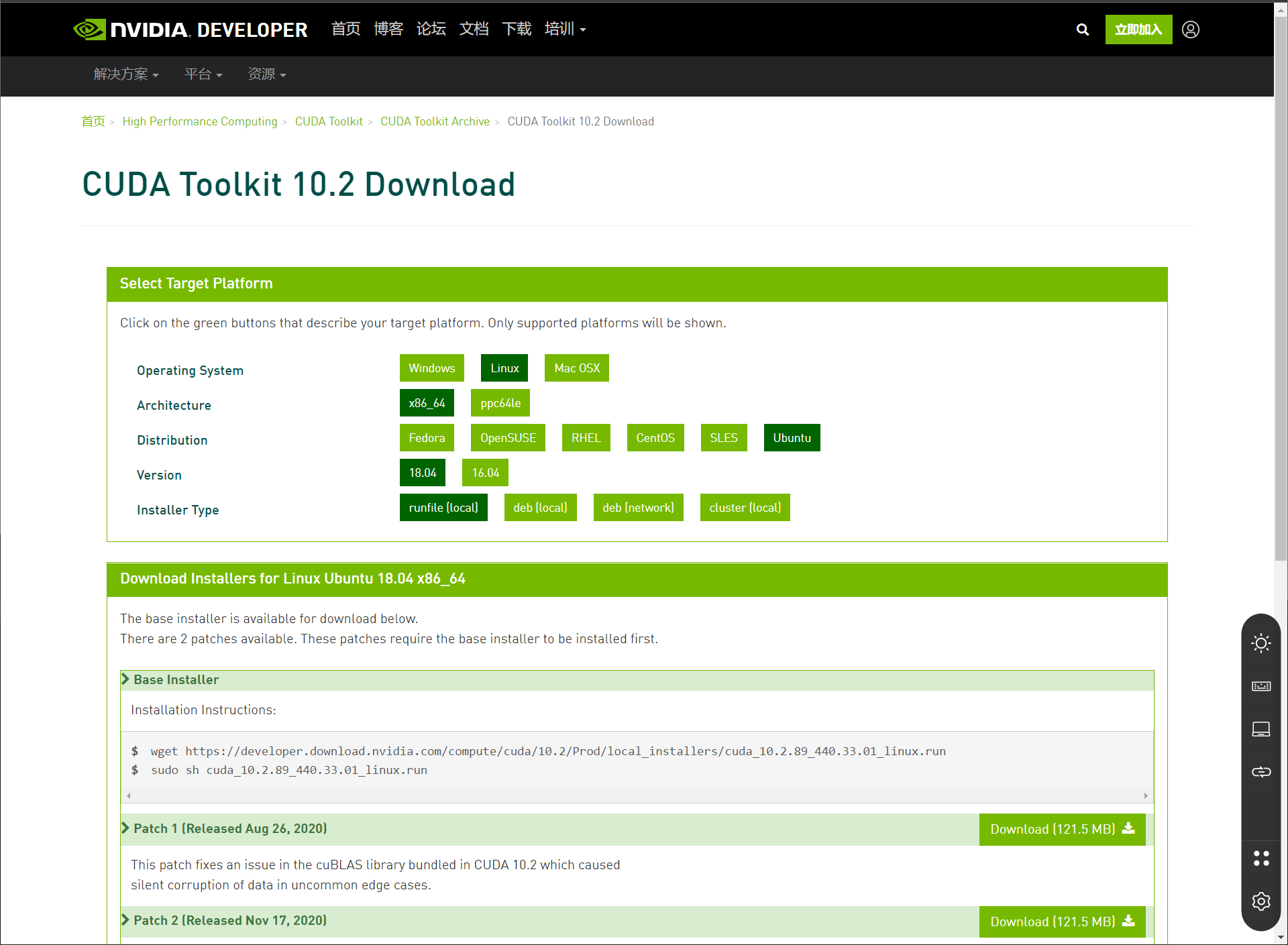The height and width of the screenshot is (945, 1288).
Task: Click the link loop icon in the sidebar
Action: coord(1260,772)
